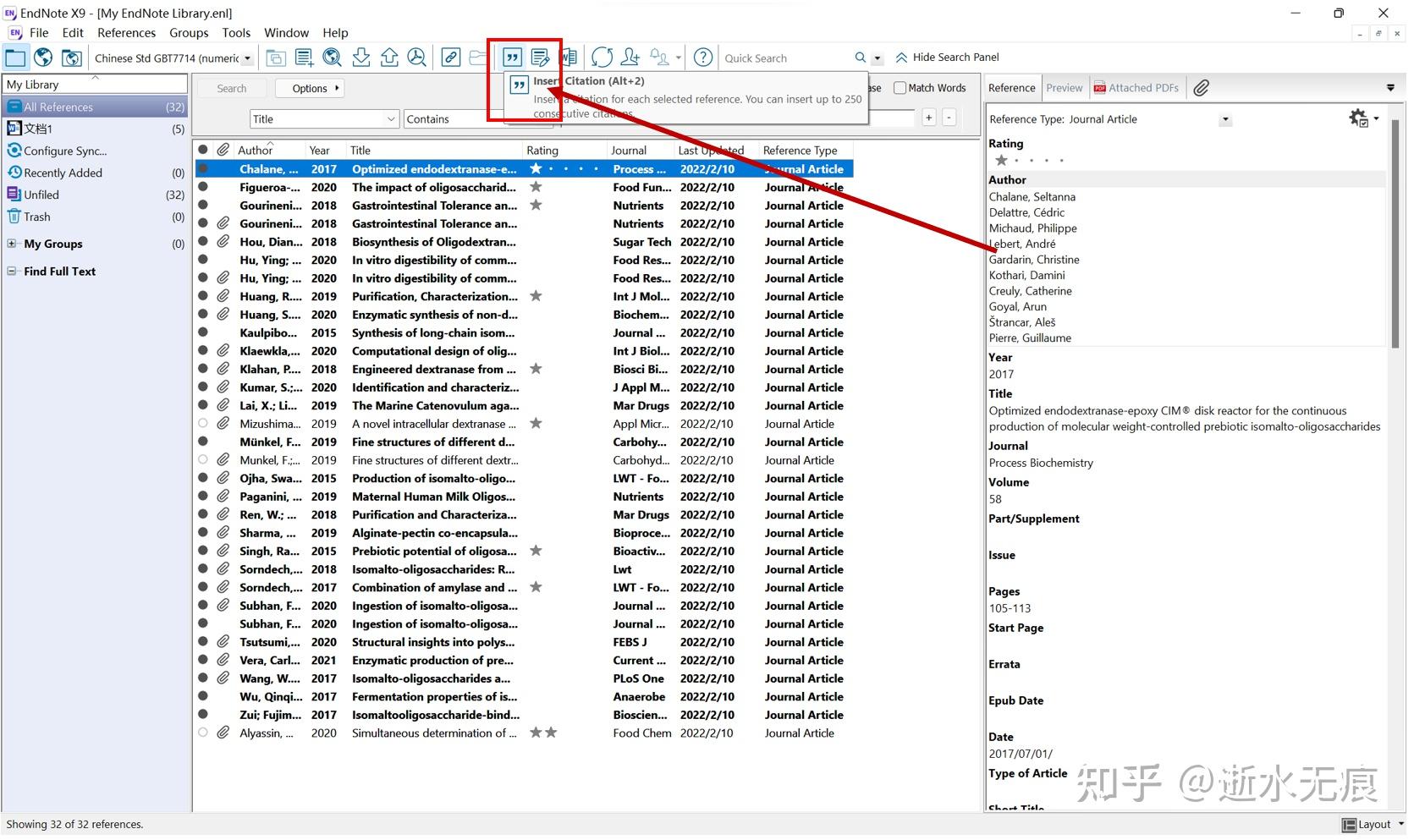Open Online Search toolbar icon

point(333,58)
